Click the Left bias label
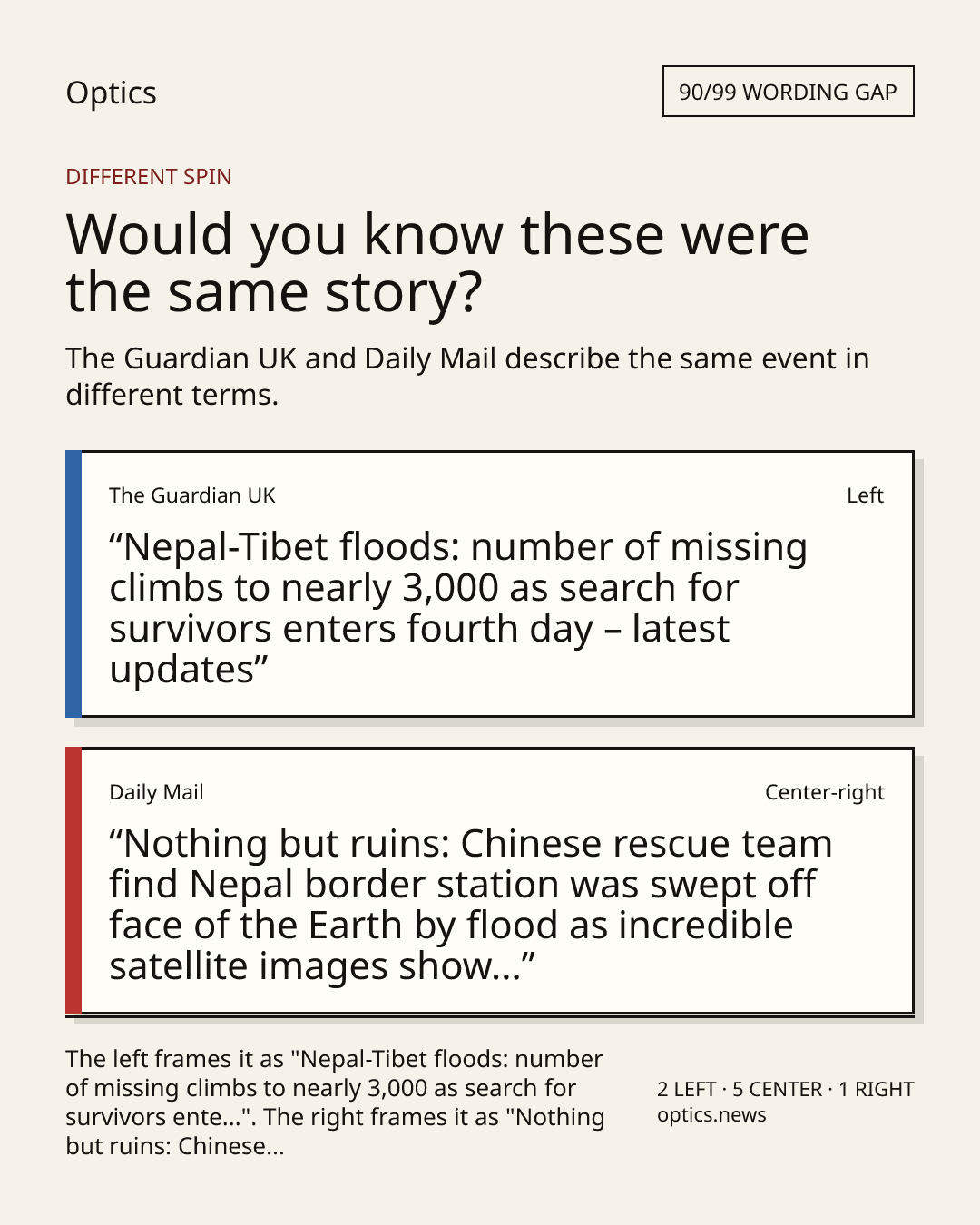The height and width of the screenshot is (1225, 980). click(865, 495)
